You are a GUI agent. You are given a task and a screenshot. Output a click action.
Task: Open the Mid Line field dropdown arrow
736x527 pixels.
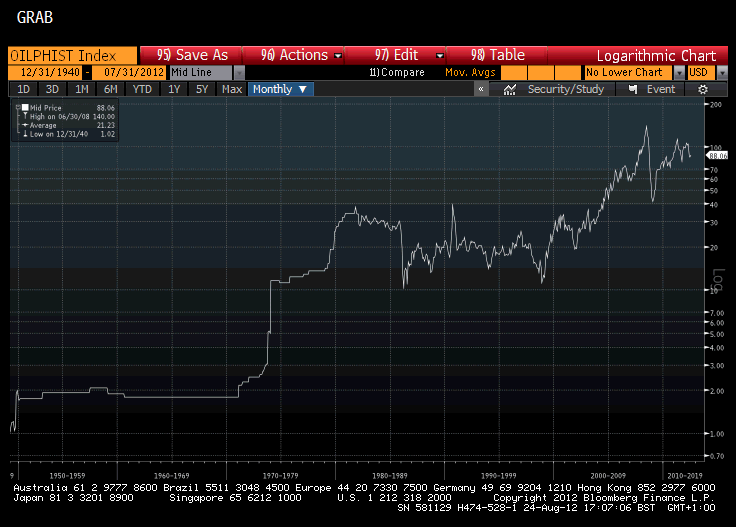pyautogui.click(x=239, y=73)
